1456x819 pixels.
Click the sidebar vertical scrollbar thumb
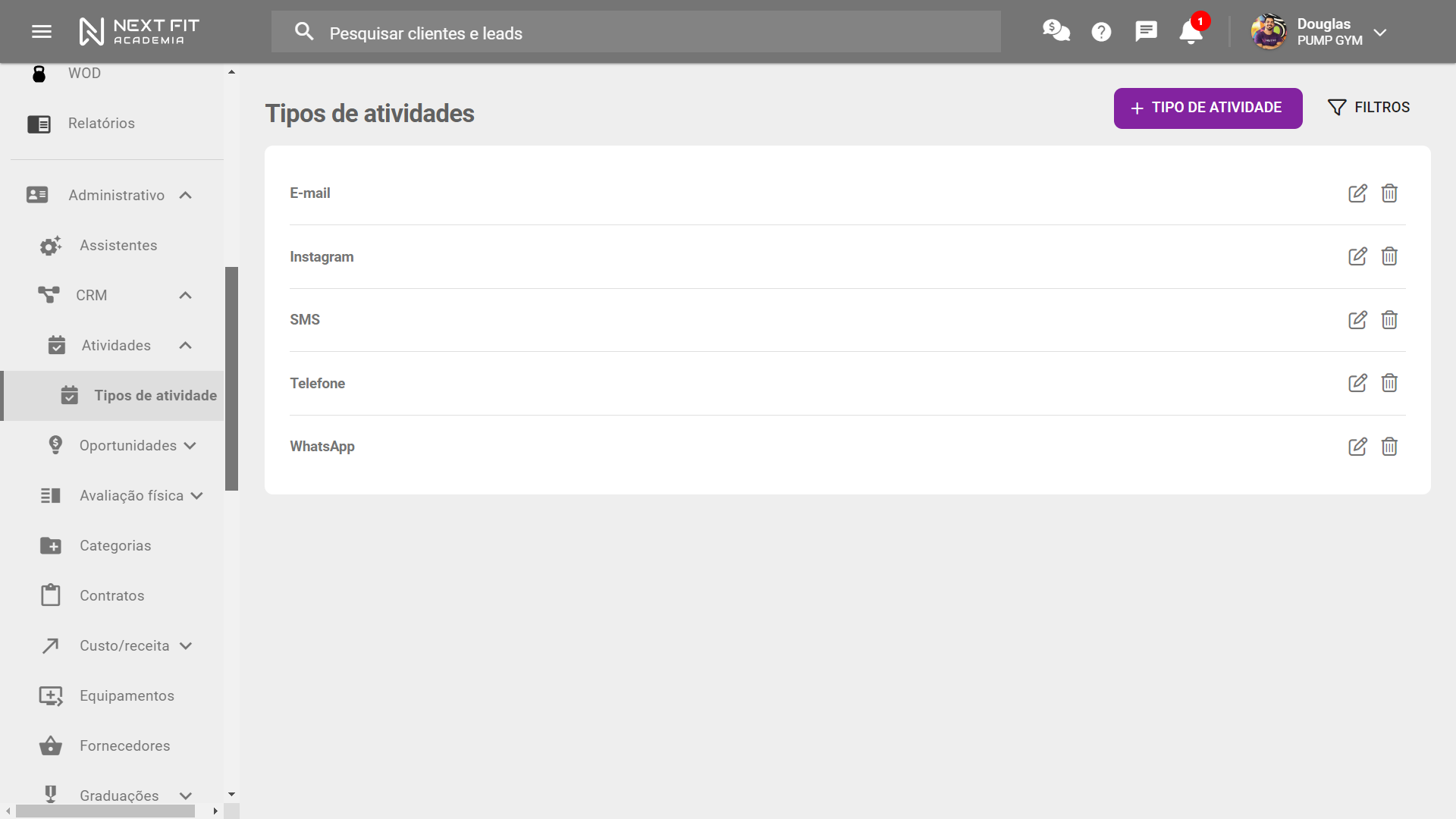tap(232, 379)
